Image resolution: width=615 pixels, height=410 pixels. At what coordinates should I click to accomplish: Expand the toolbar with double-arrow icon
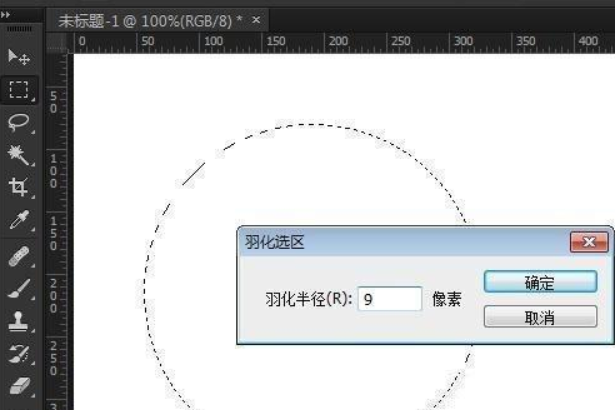[x=5, y=15]
